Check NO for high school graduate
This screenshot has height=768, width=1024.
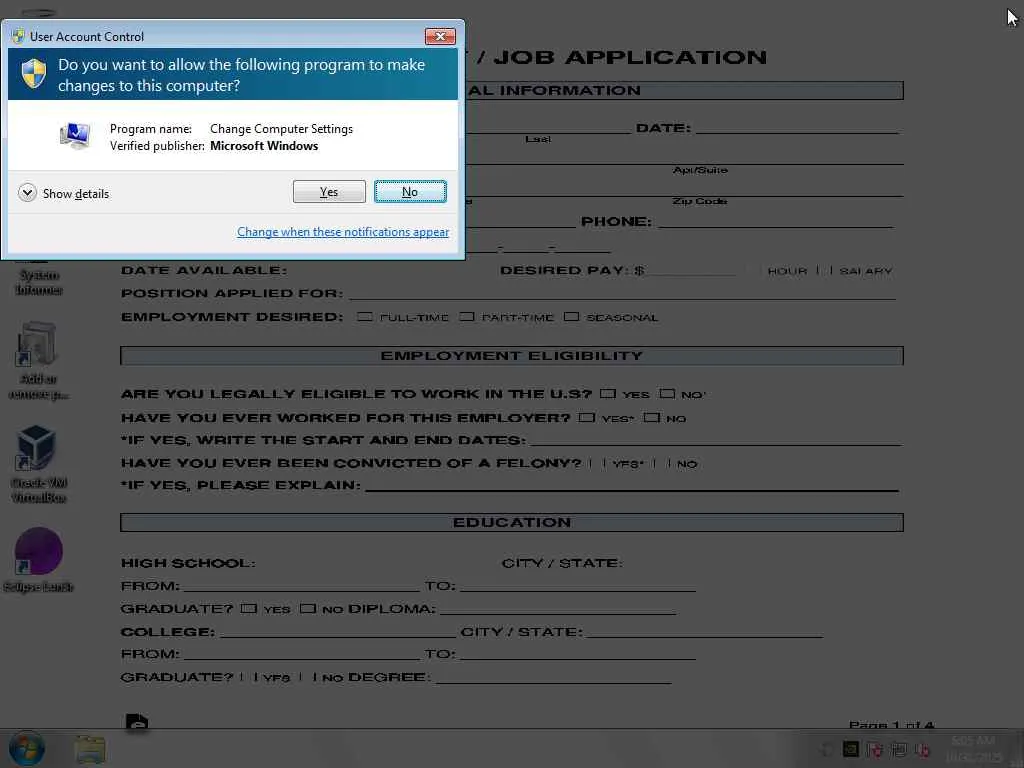[308, 608]
